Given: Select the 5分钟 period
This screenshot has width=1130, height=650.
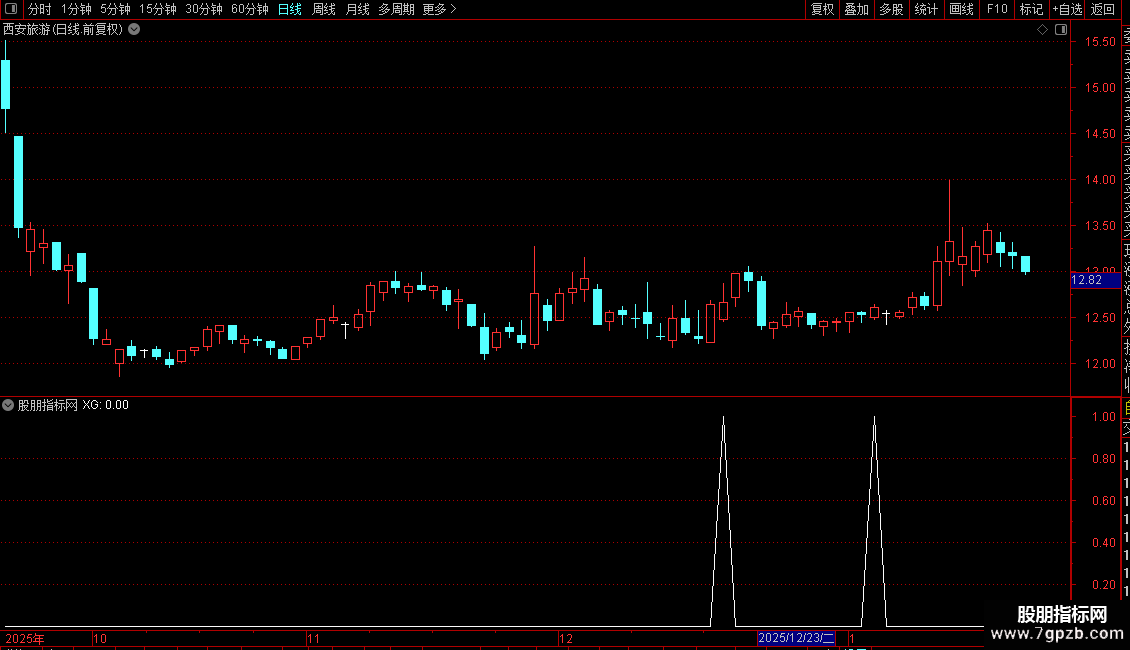Looking at the screenshot, I should 115,9.
